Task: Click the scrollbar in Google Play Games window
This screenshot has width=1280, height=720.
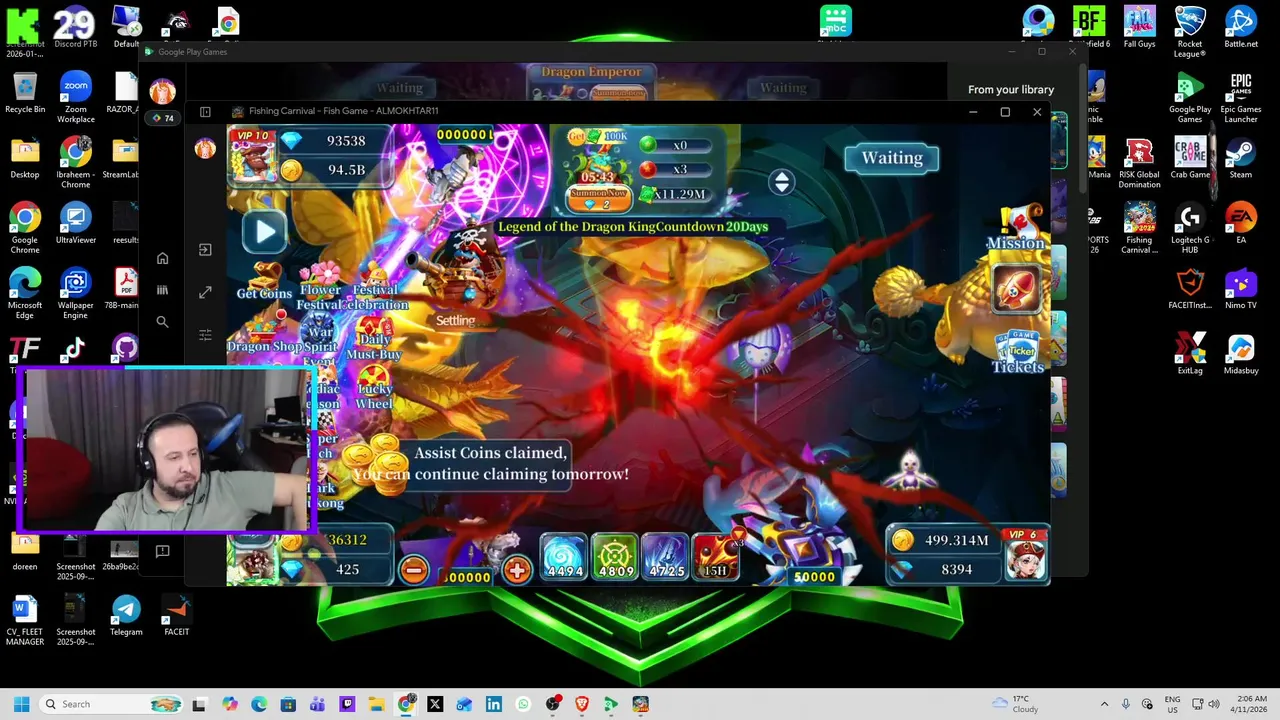Action: pos(1083,130)
